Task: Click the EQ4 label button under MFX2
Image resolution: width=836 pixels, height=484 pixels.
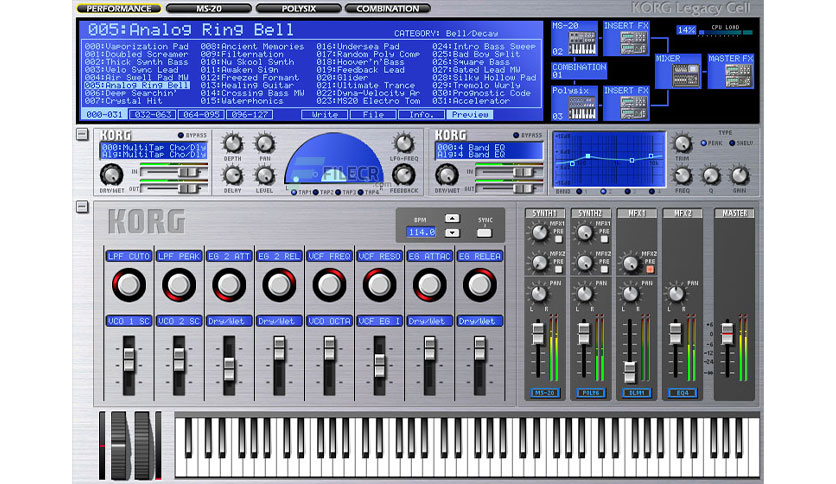Action: (x=682, y=393)
